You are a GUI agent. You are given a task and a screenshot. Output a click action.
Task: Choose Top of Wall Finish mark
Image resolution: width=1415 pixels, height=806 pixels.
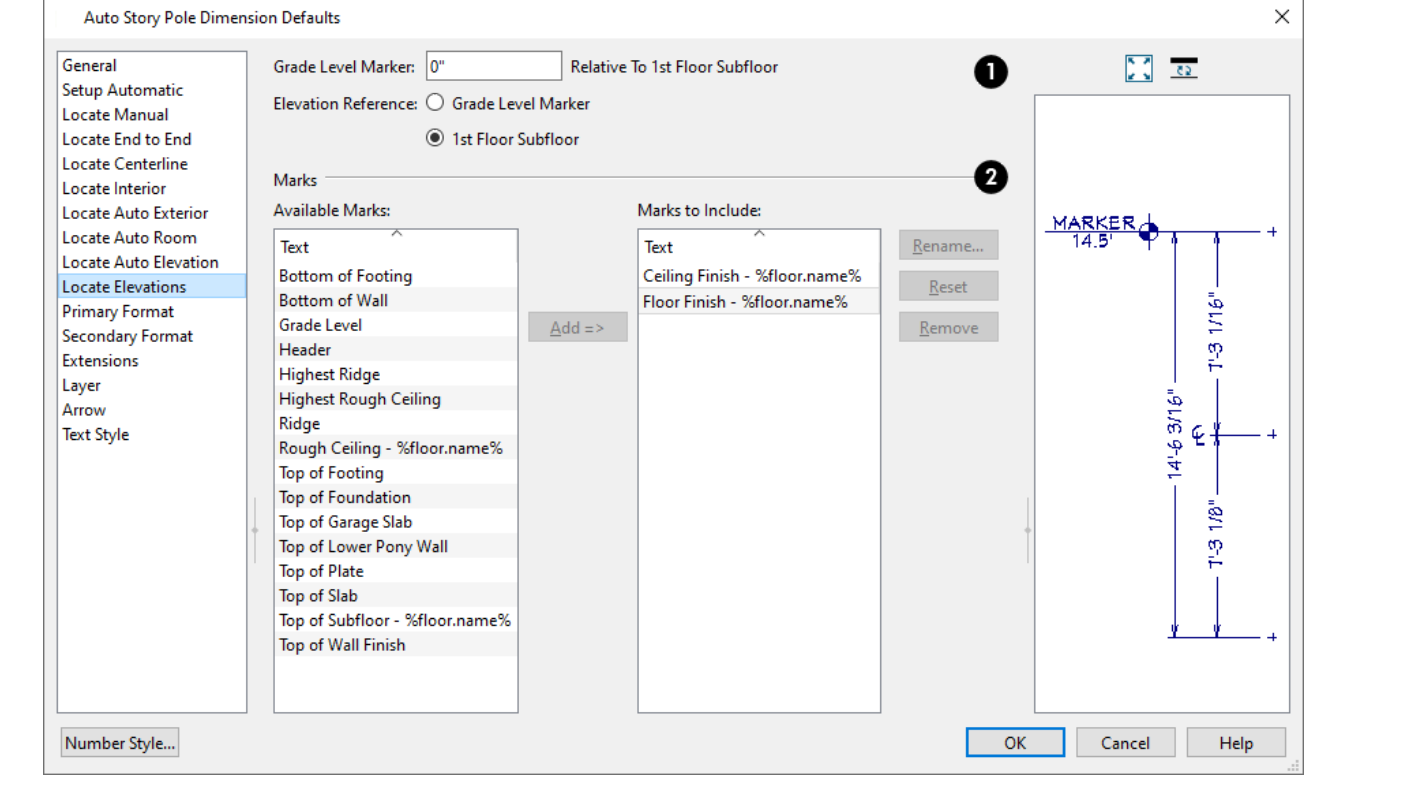tap(342, 645)
